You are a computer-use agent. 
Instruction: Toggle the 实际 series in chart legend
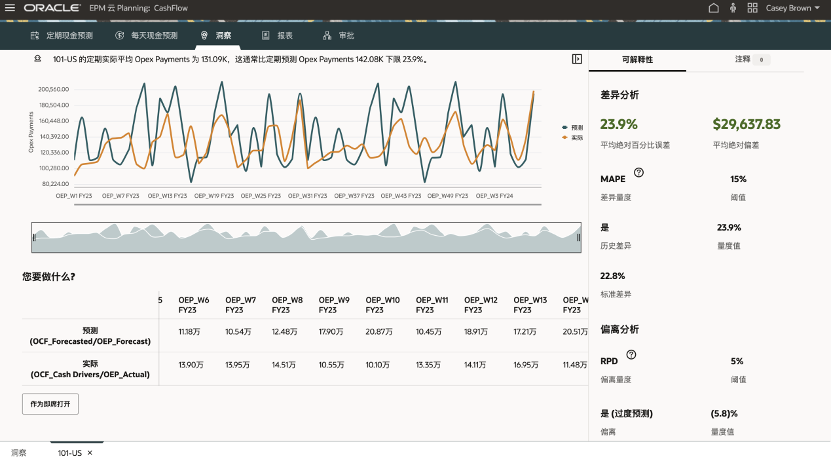tap(571, 138)
